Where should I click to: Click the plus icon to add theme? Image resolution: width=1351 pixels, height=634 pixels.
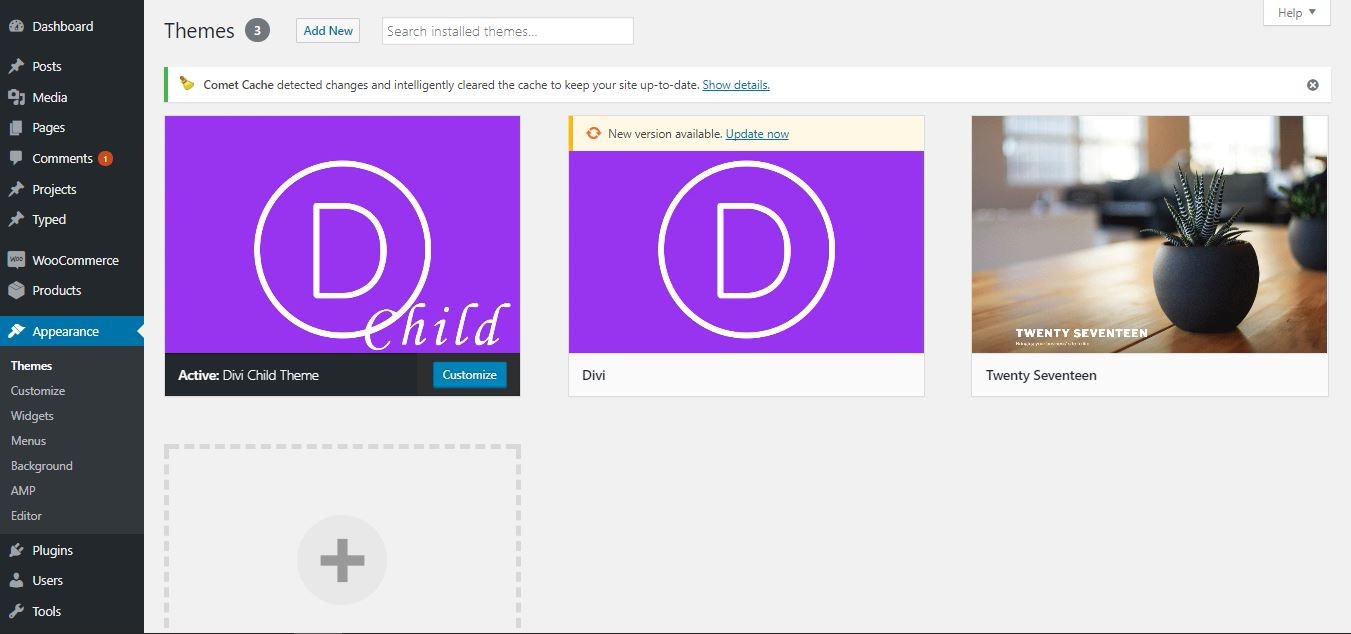point(342,561)
